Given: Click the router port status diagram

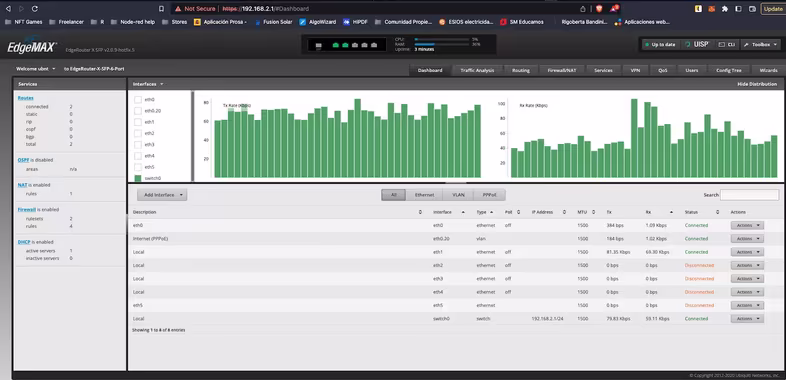Looking at the screenshot, I should 347,45.
